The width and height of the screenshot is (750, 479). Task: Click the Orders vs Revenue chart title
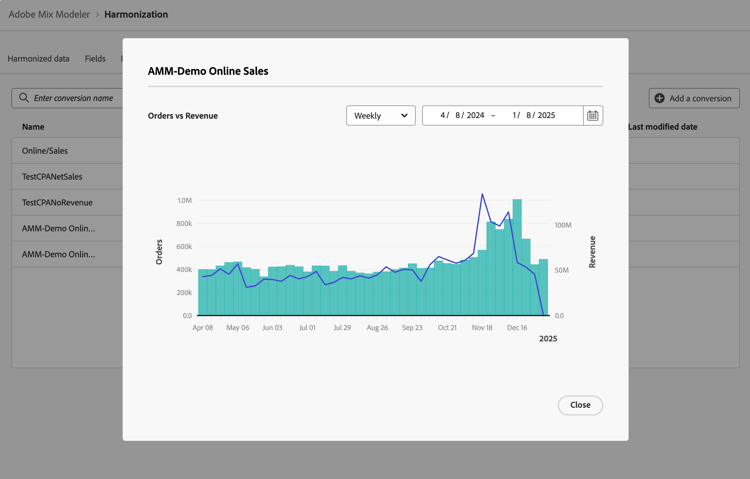[183, 116]
